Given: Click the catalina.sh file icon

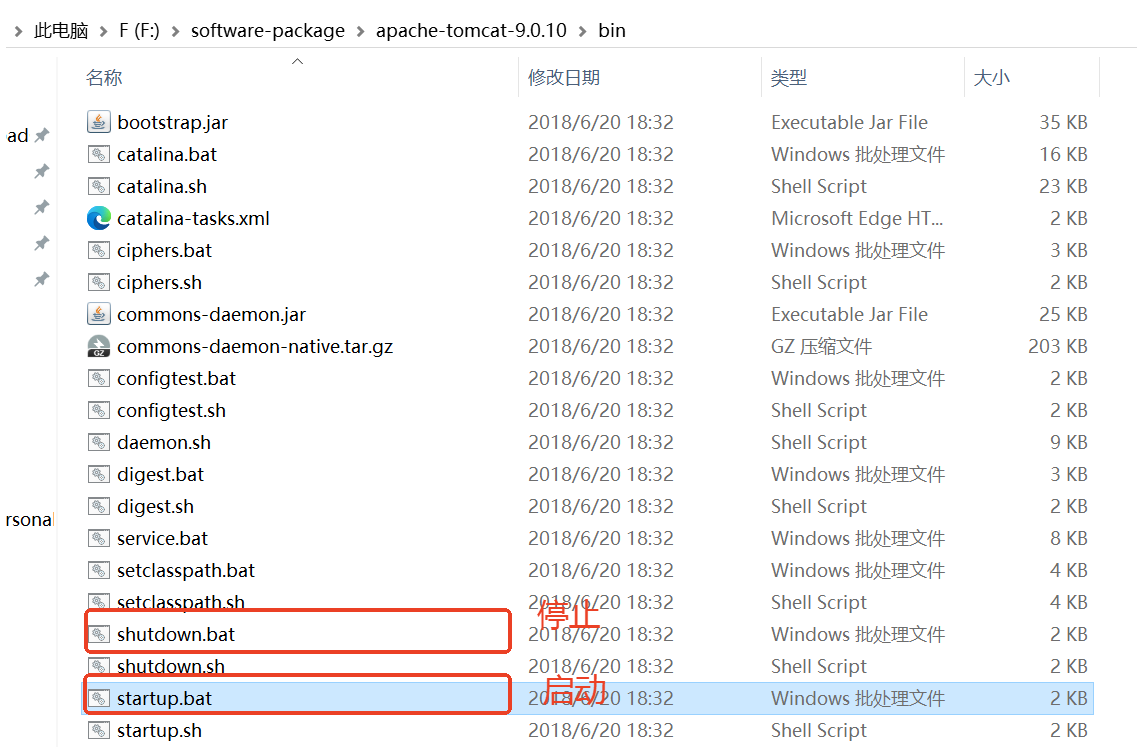Looking at the screenshot, I should point(99,186).
